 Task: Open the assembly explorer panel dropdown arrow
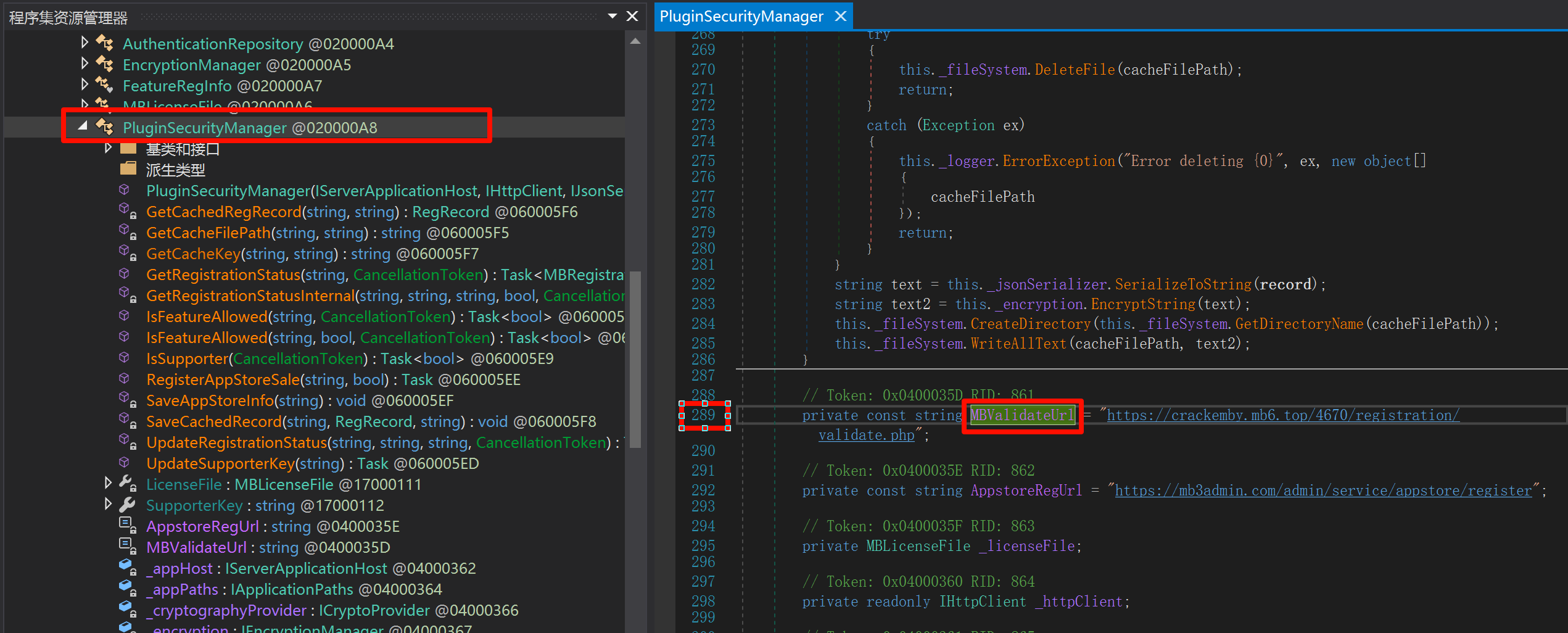point(612,16)
